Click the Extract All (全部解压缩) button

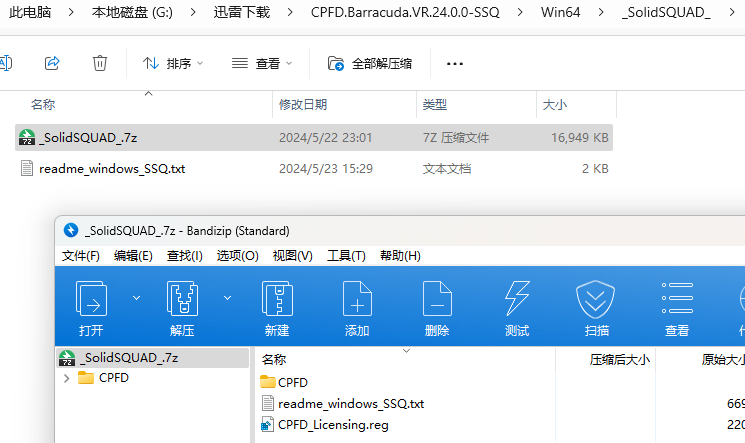[x=370, y=63]
